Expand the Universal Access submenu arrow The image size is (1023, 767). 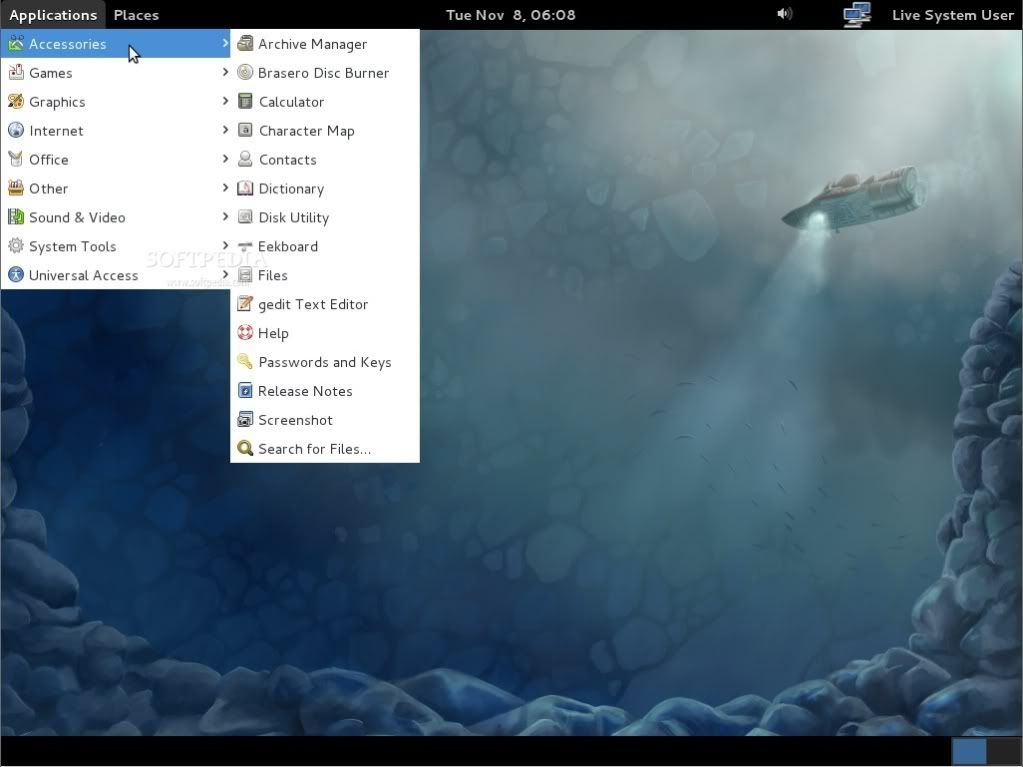click(225, 275)
